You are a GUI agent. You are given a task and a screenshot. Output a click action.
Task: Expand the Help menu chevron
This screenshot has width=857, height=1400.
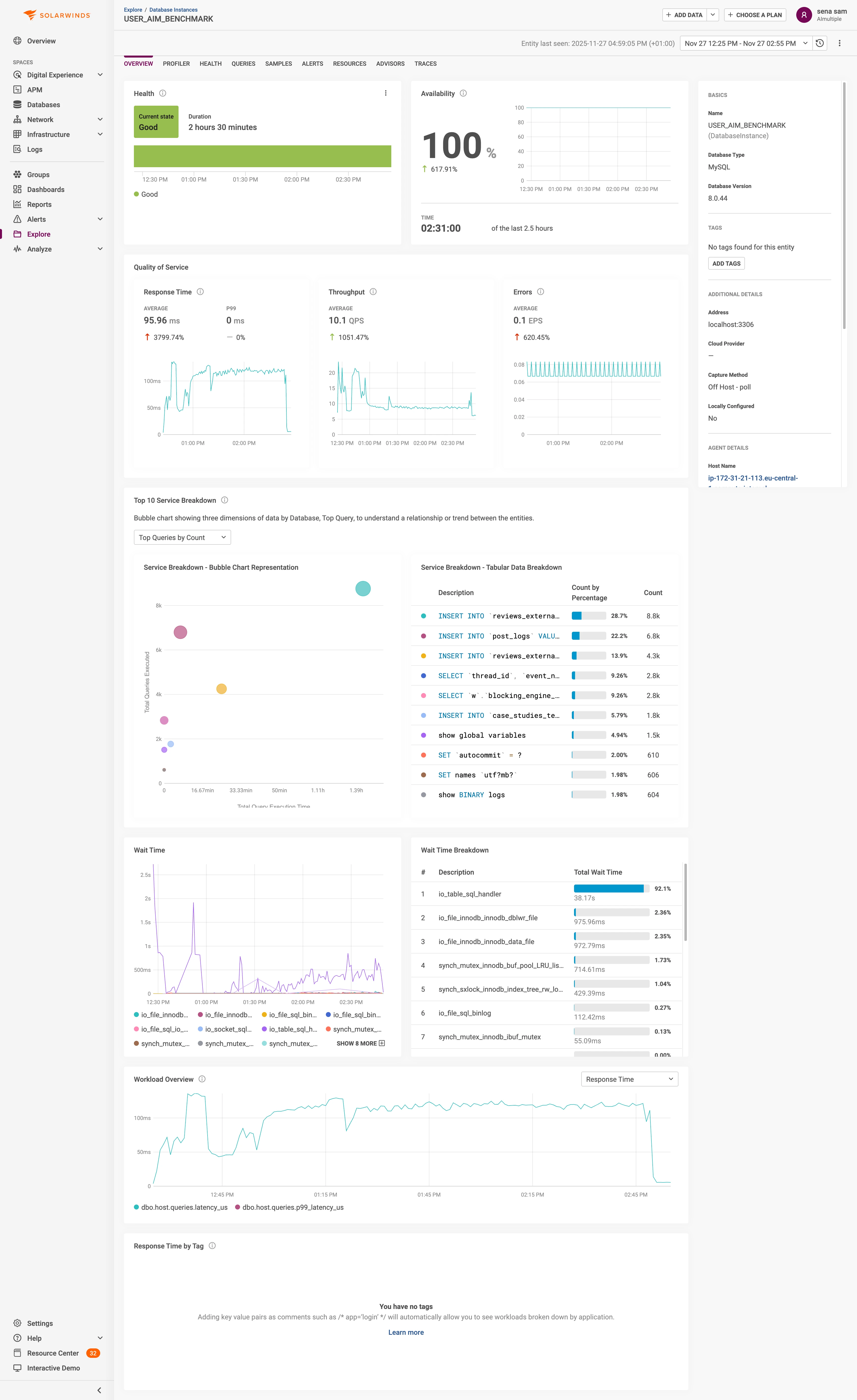[100, 1338]
